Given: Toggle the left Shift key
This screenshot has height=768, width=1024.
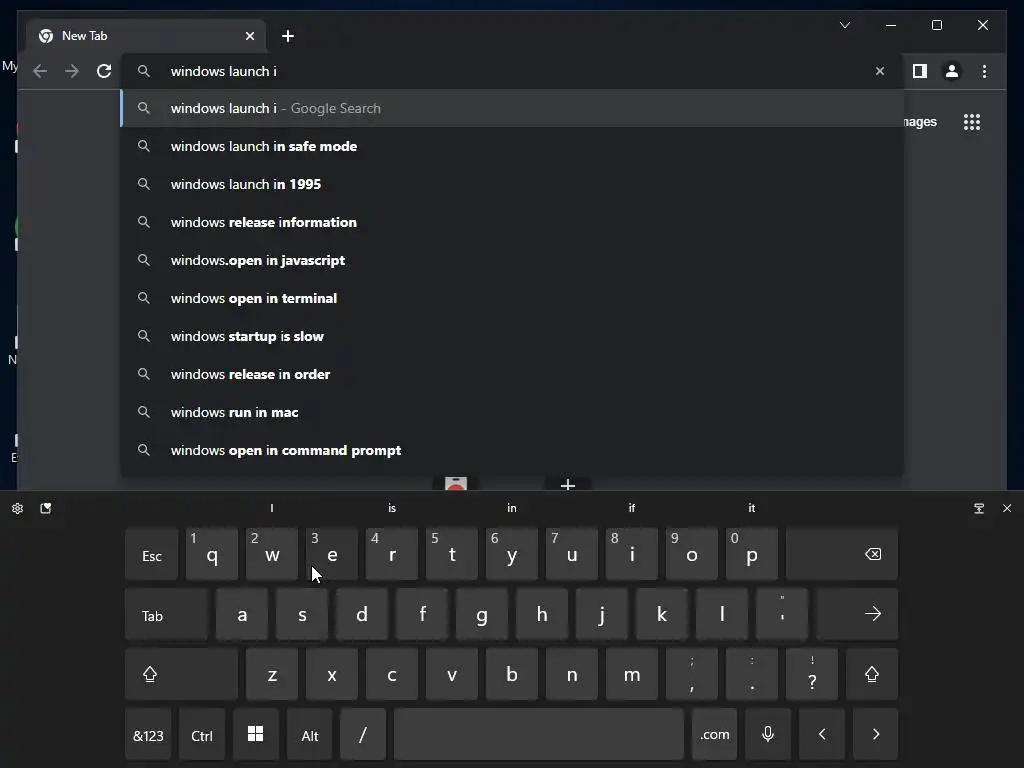Looking at the screenshot, I should [x=182, y=674].
